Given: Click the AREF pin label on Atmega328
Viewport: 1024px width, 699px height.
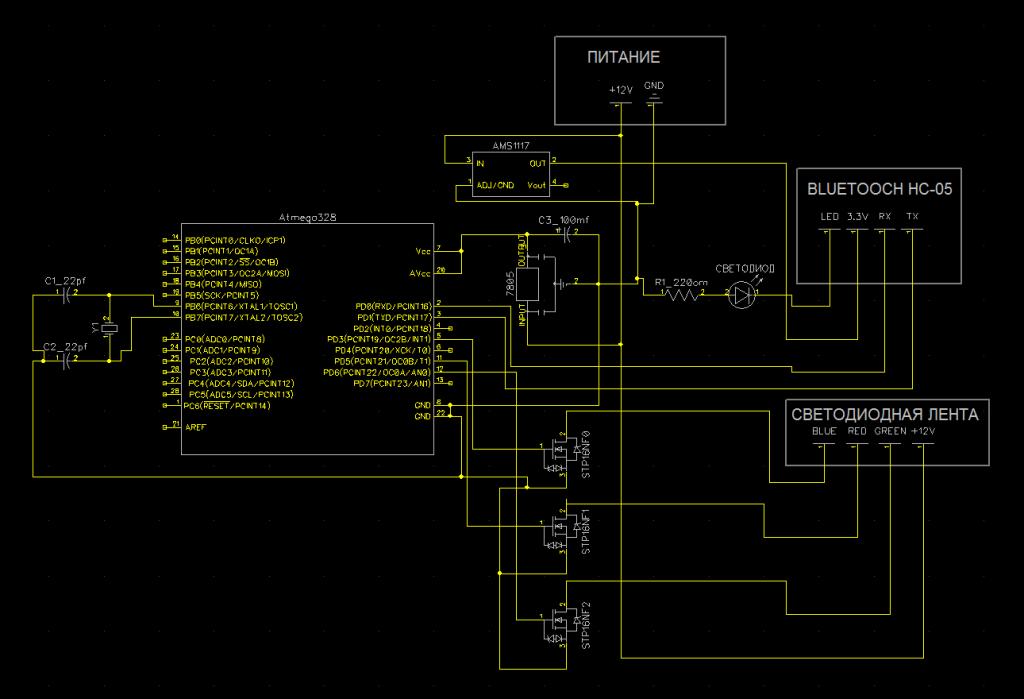Looking at the screenshot, I should pyautogui.click(x=195, y=426).
